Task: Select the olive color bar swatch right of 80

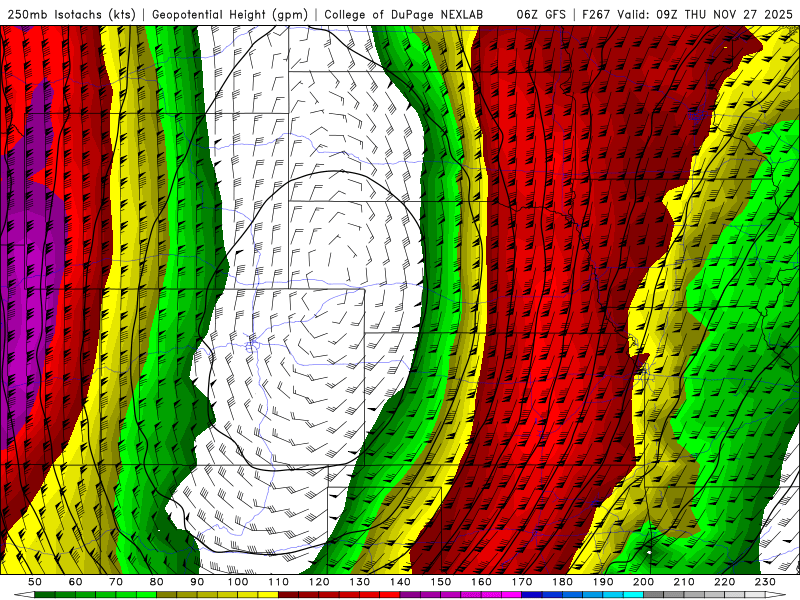Action: [166, 595]
